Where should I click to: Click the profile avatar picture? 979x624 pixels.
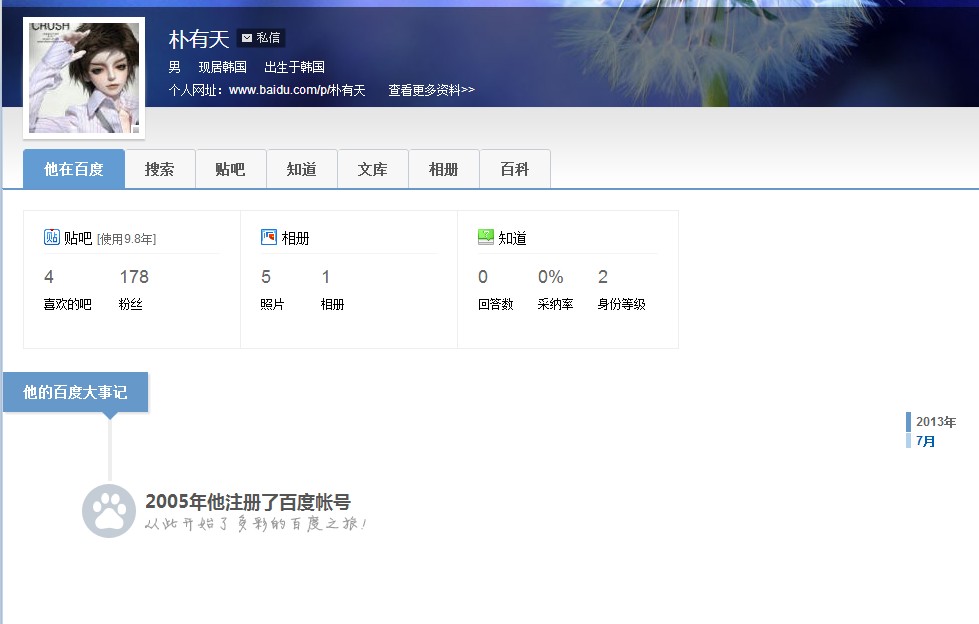(84, 78)
